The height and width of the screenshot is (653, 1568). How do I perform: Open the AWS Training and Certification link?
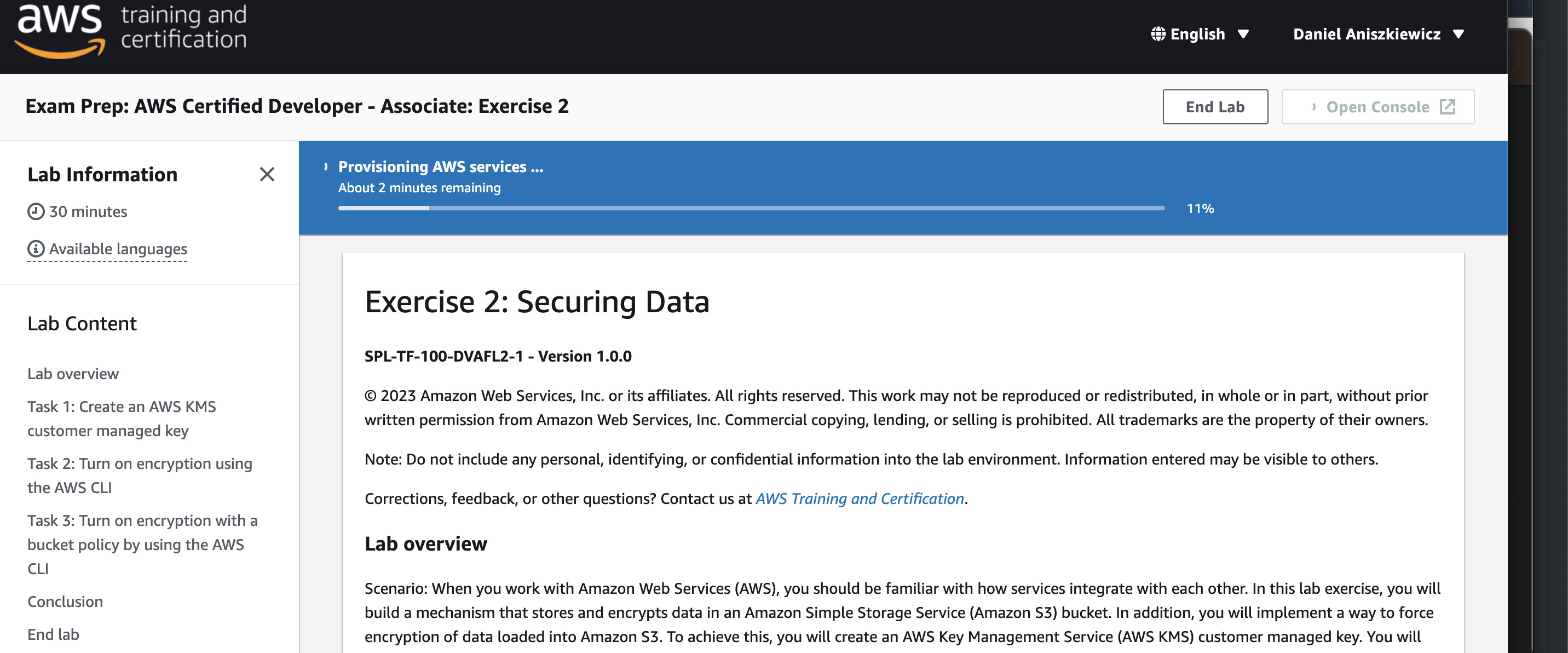pos(860,499)
